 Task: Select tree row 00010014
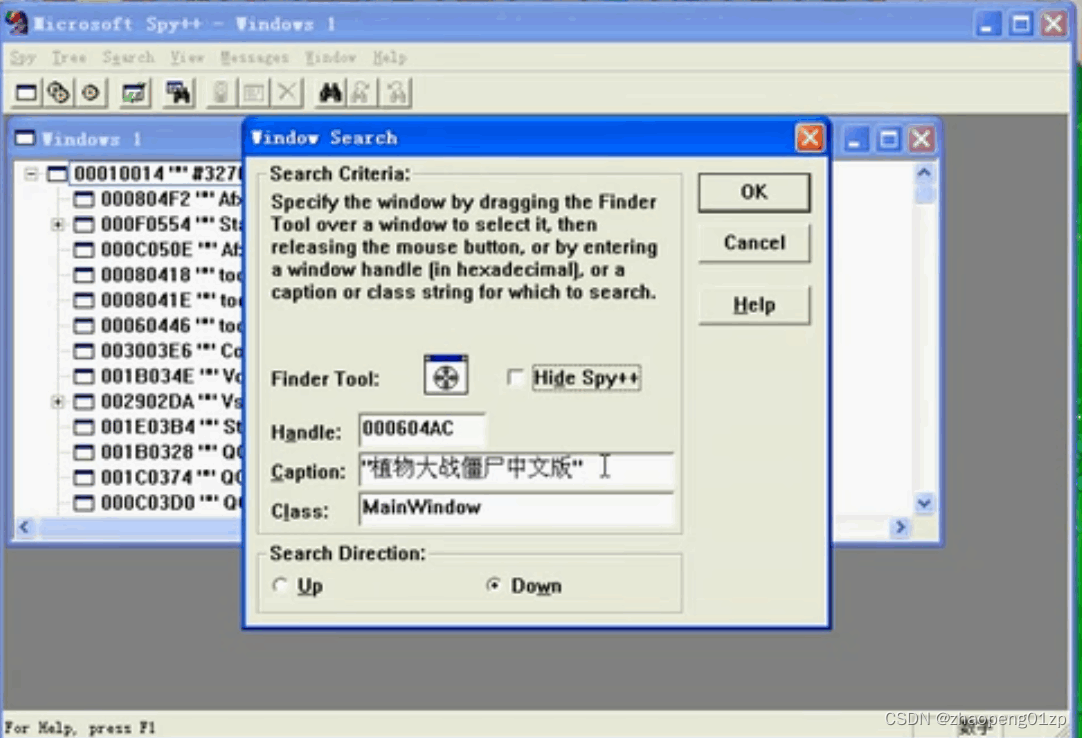[156, 173]
